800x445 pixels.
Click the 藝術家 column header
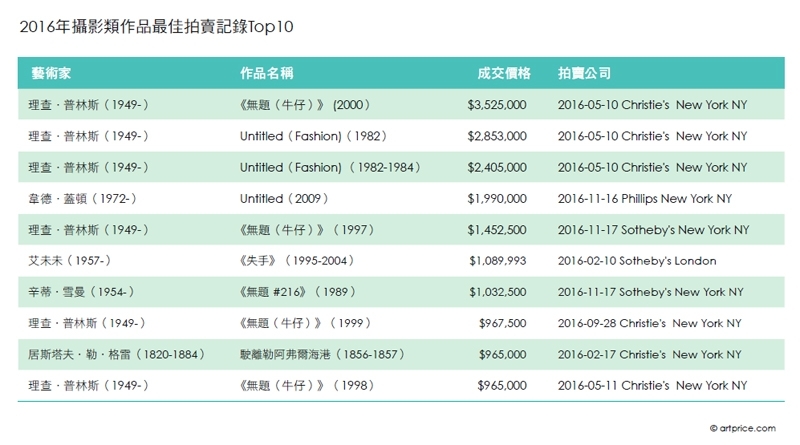(x=51, y=73)
